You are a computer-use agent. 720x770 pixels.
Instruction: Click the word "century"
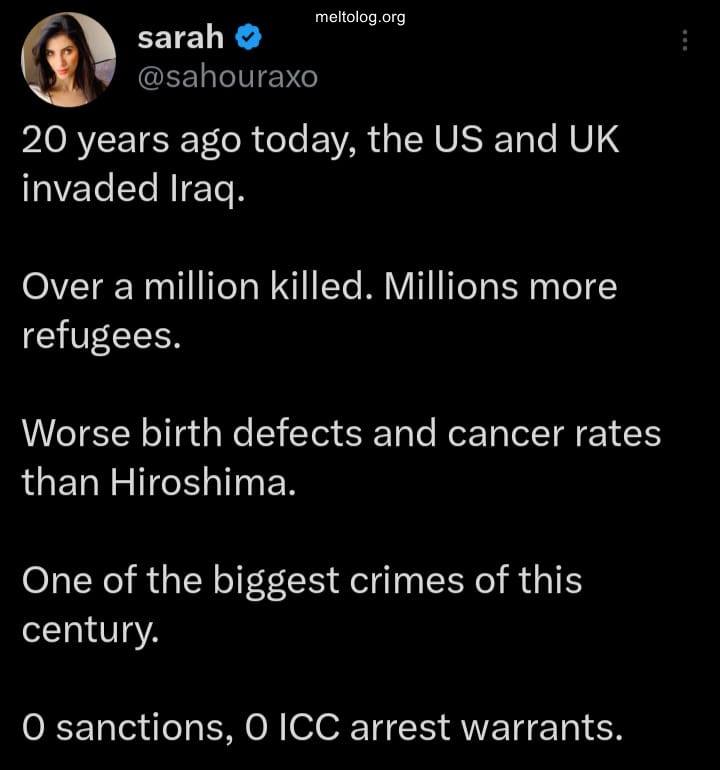[x=88, y=629]
